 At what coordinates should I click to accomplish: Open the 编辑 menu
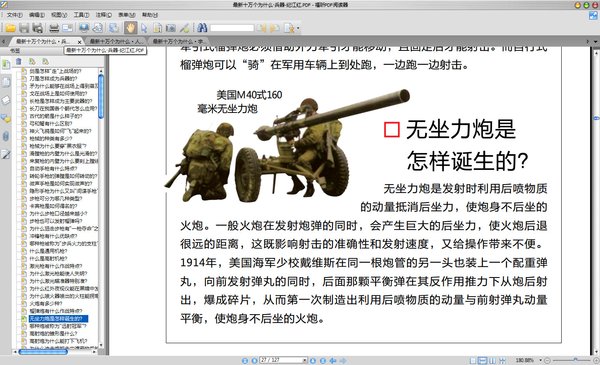(37, 15)
